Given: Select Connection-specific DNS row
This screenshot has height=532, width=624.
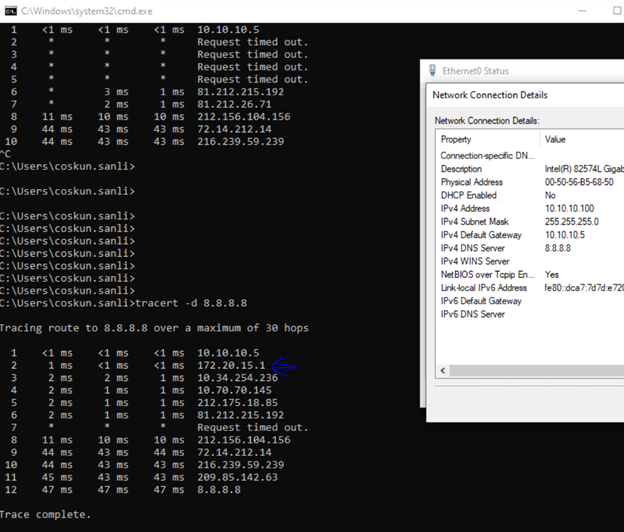Looking at the screenshot, I should coord(530,156).
